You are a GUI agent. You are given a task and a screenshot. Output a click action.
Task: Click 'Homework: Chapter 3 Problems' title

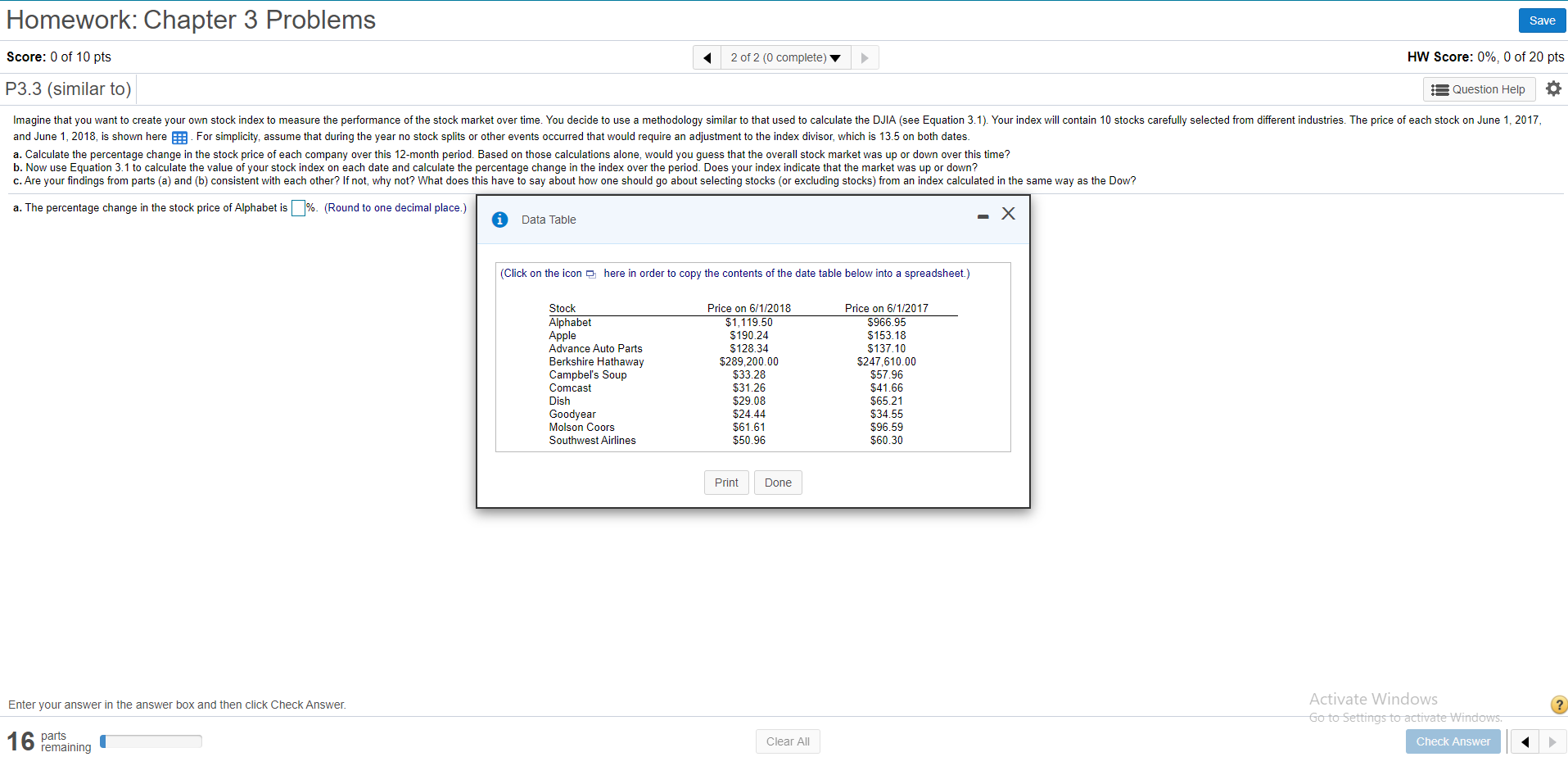191,20
